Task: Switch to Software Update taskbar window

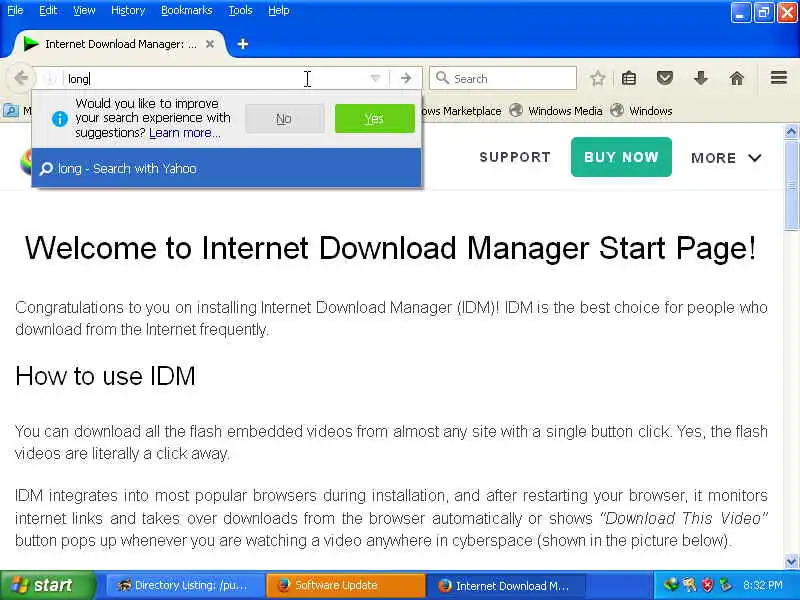Action: pyautogui.click(x=345, y=586)
